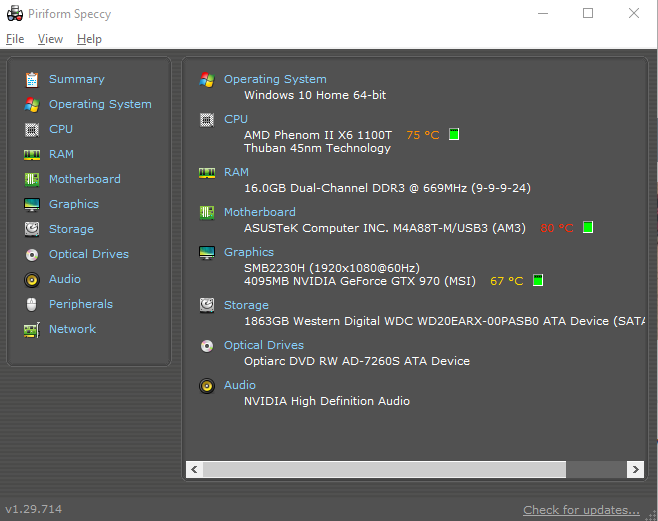658x521 pixels.
Task: Click the Piriform Speccy title bar app icon
Action: click(15, 13)
